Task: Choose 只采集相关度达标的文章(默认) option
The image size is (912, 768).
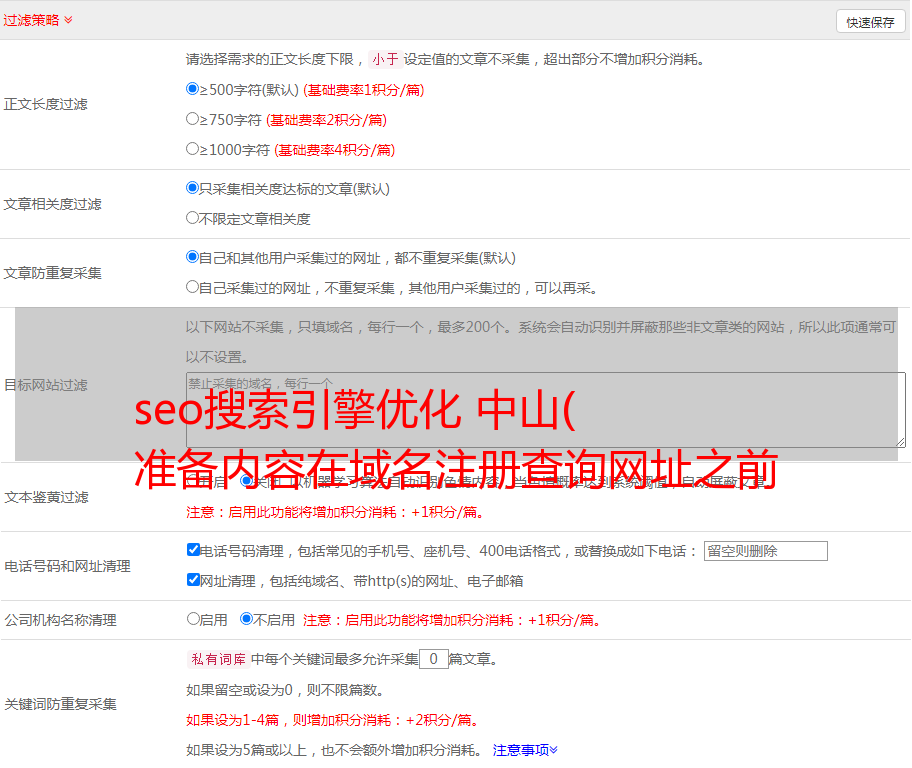Action: 192,188
